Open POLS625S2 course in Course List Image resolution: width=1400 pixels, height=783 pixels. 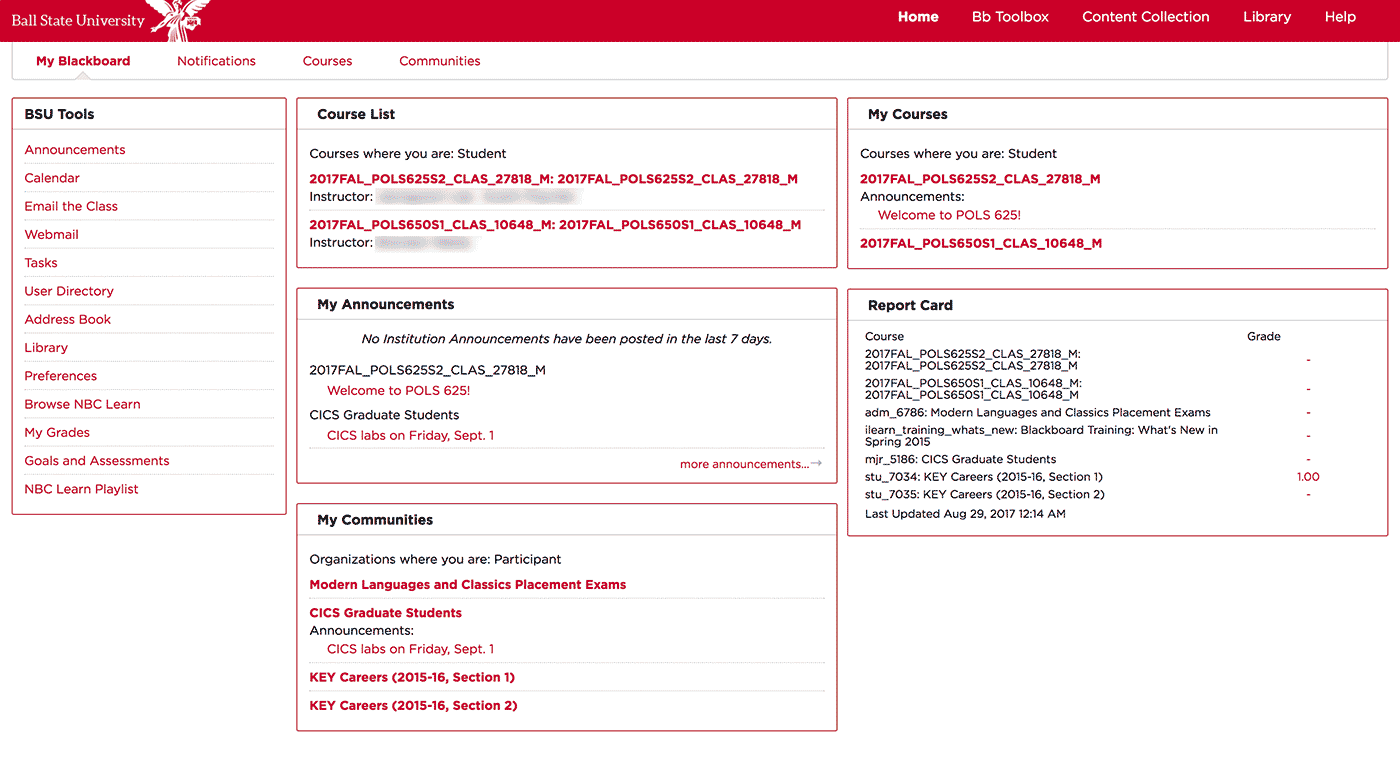pyautogui.click(x=554, y=179)
